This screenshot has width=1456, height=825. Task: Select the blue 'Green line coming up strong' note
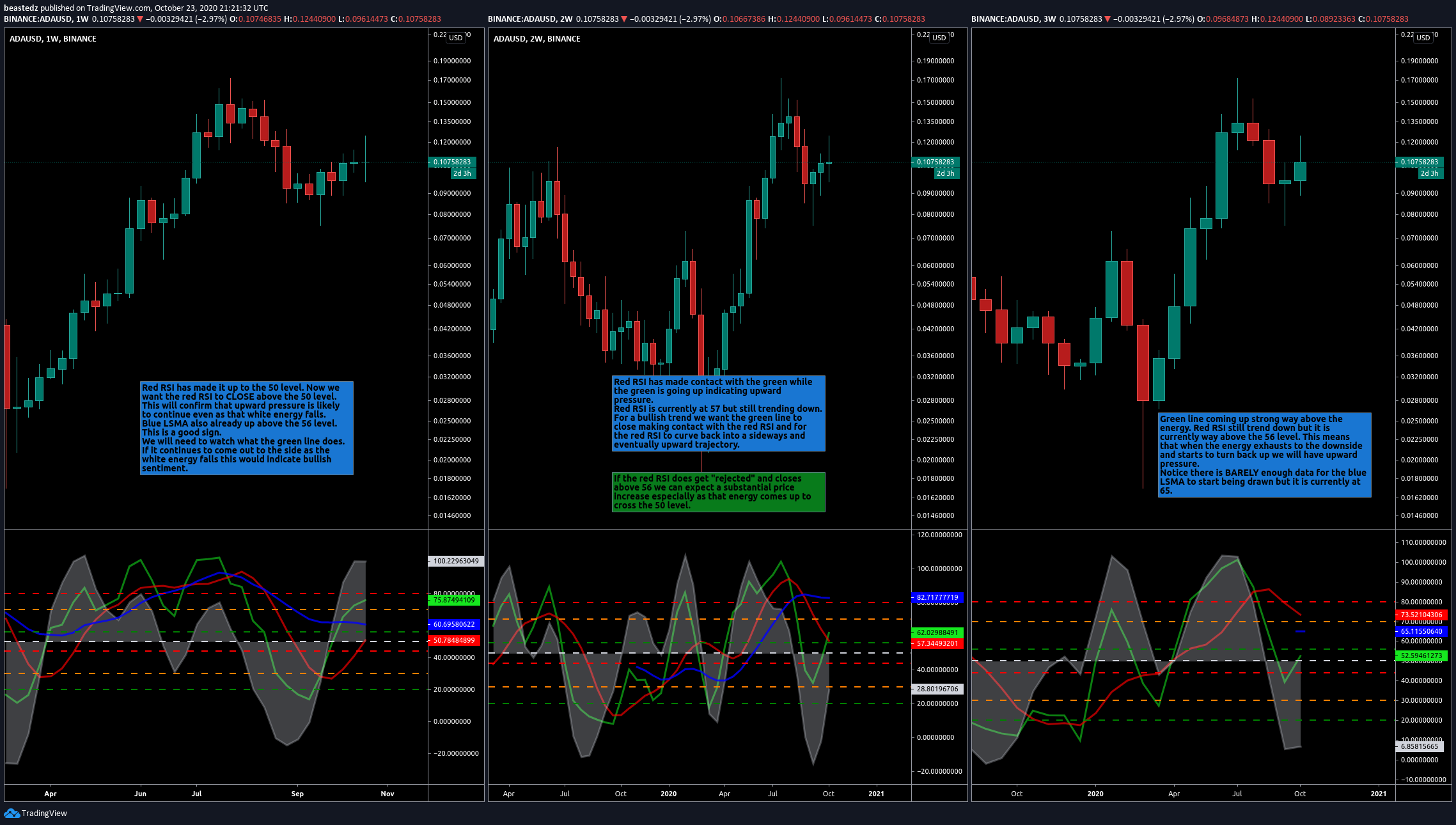click(x=1265, y=455)
